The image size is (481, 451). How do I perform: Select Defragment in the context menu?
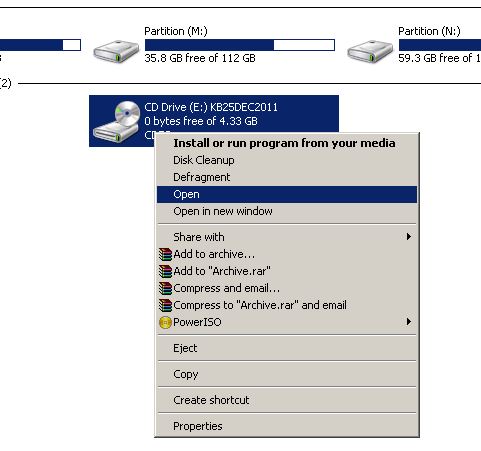pyautogui.click(x=287, y=177)
